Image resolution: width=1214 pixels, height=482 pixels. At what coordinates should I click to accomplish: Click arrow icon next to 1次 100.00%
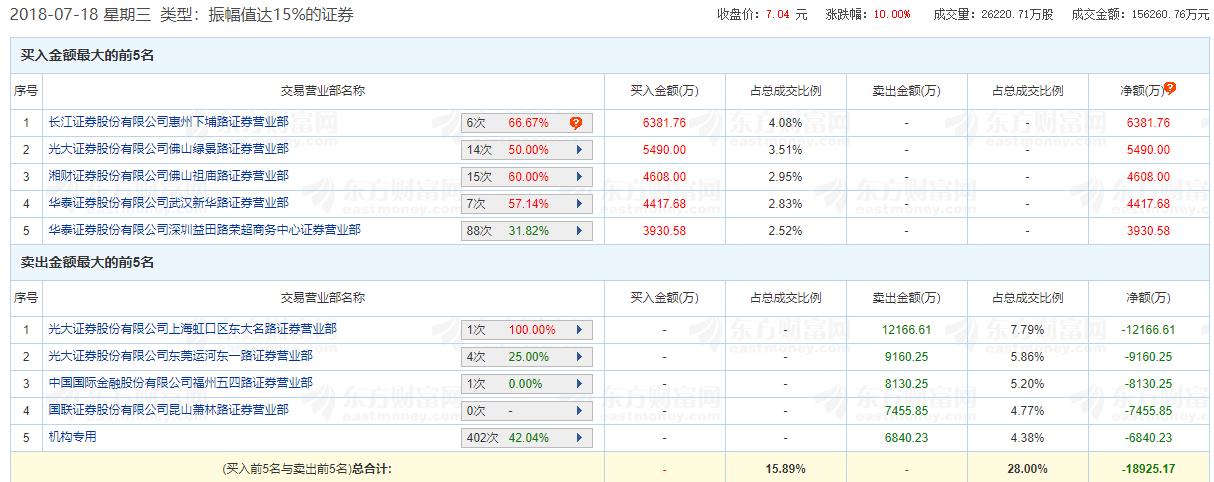pyautogui.click(x=578, y=330)
